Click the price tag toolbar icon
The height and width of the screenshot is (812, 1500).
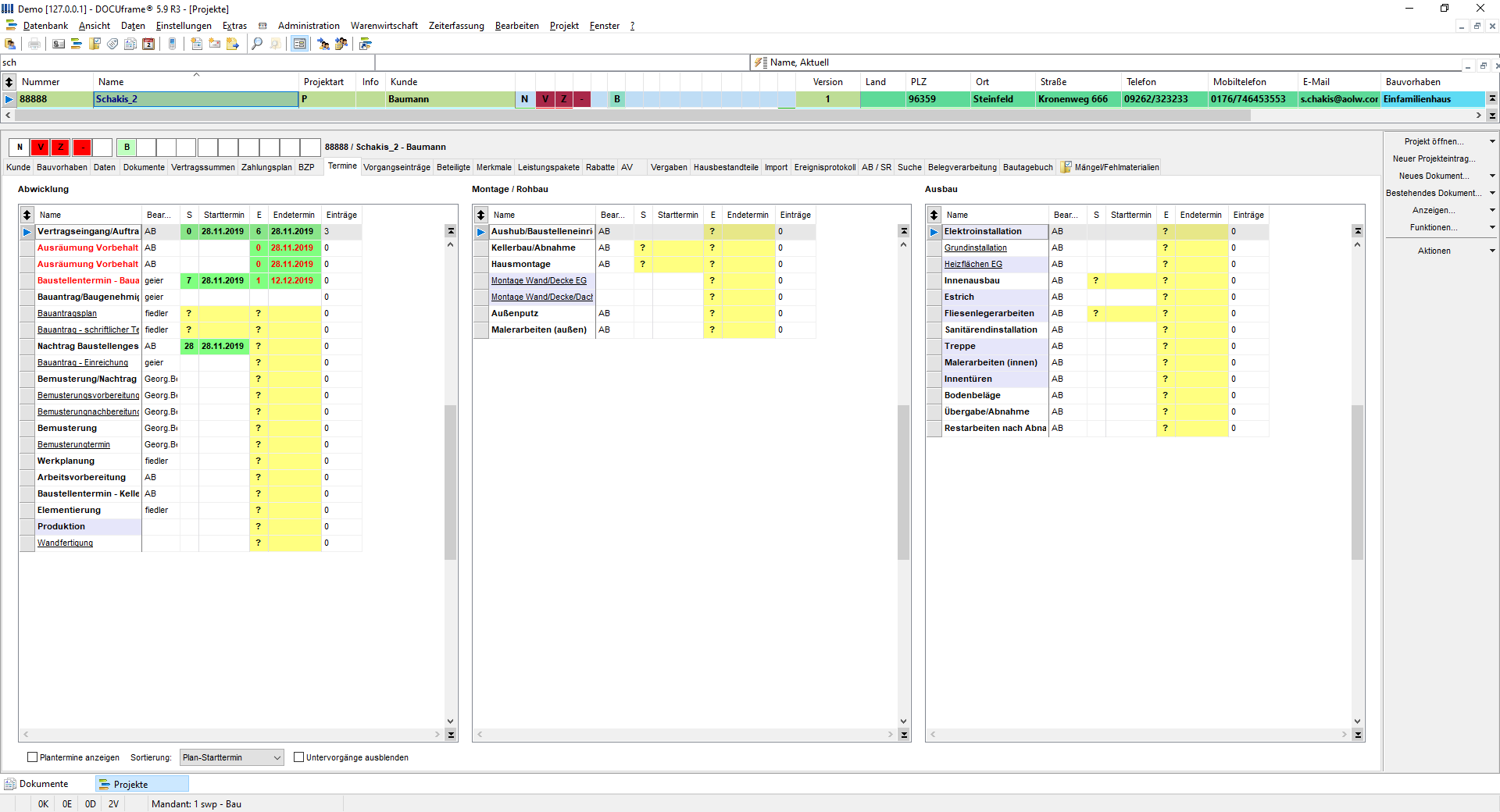pyautogui.click(x=112, y=44)
